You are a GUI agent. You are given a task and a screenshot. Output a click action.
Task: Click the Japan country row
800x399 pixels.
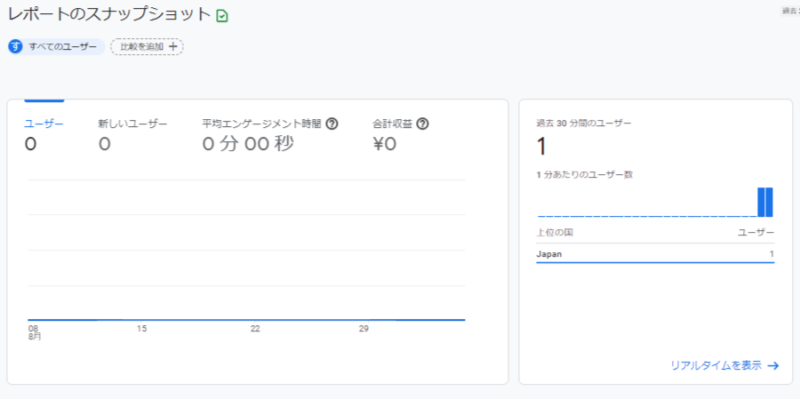(x=655, y=254)
